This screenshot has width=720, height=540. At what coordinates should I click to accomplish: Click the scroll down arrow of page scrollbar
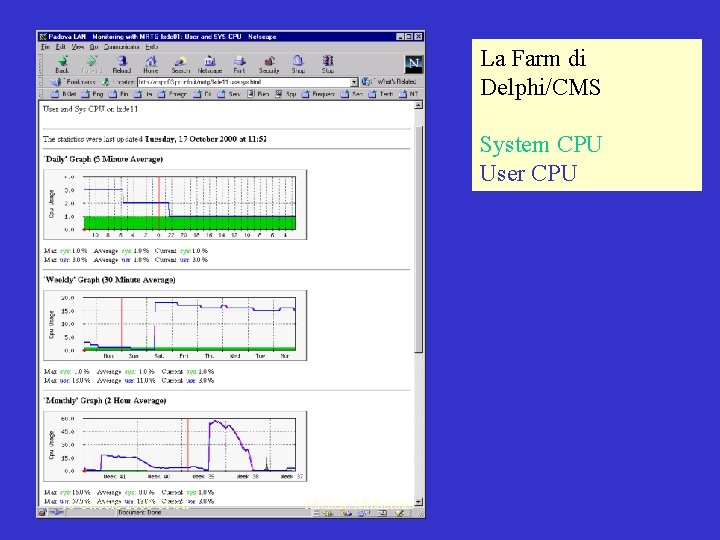pos(418,502)
